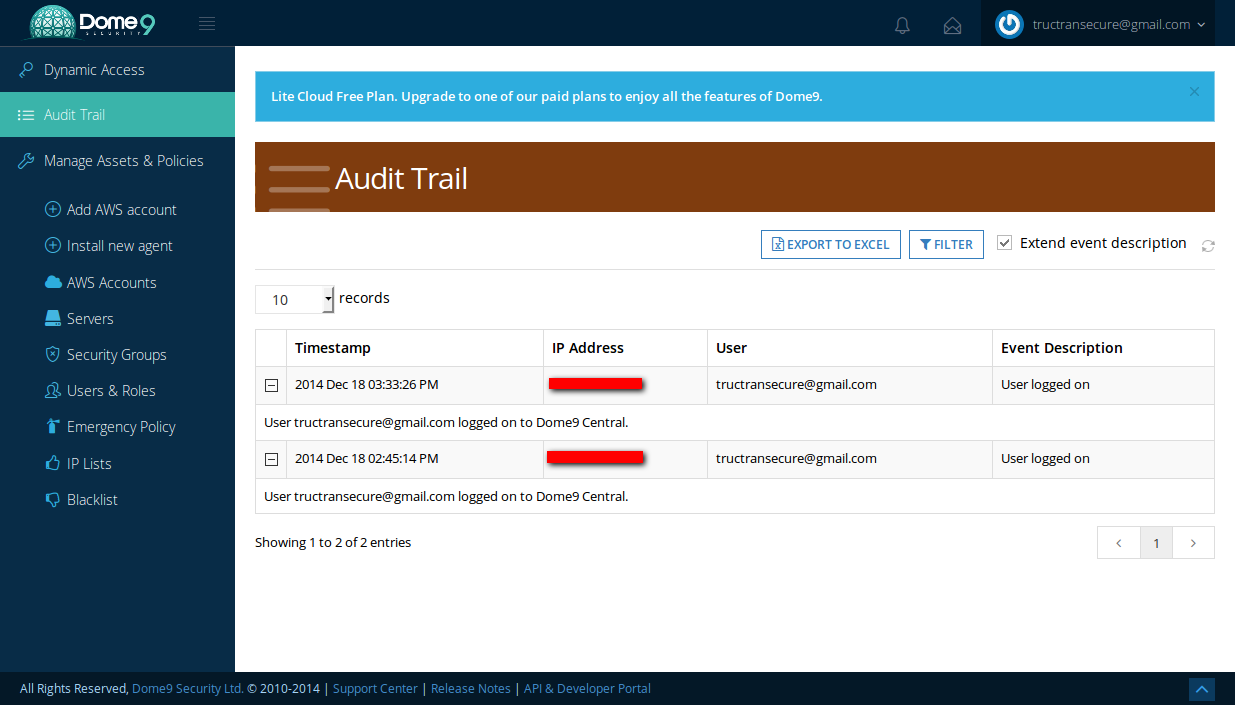
Task: Click the notifications bell icon
Action: coord(902,25)
